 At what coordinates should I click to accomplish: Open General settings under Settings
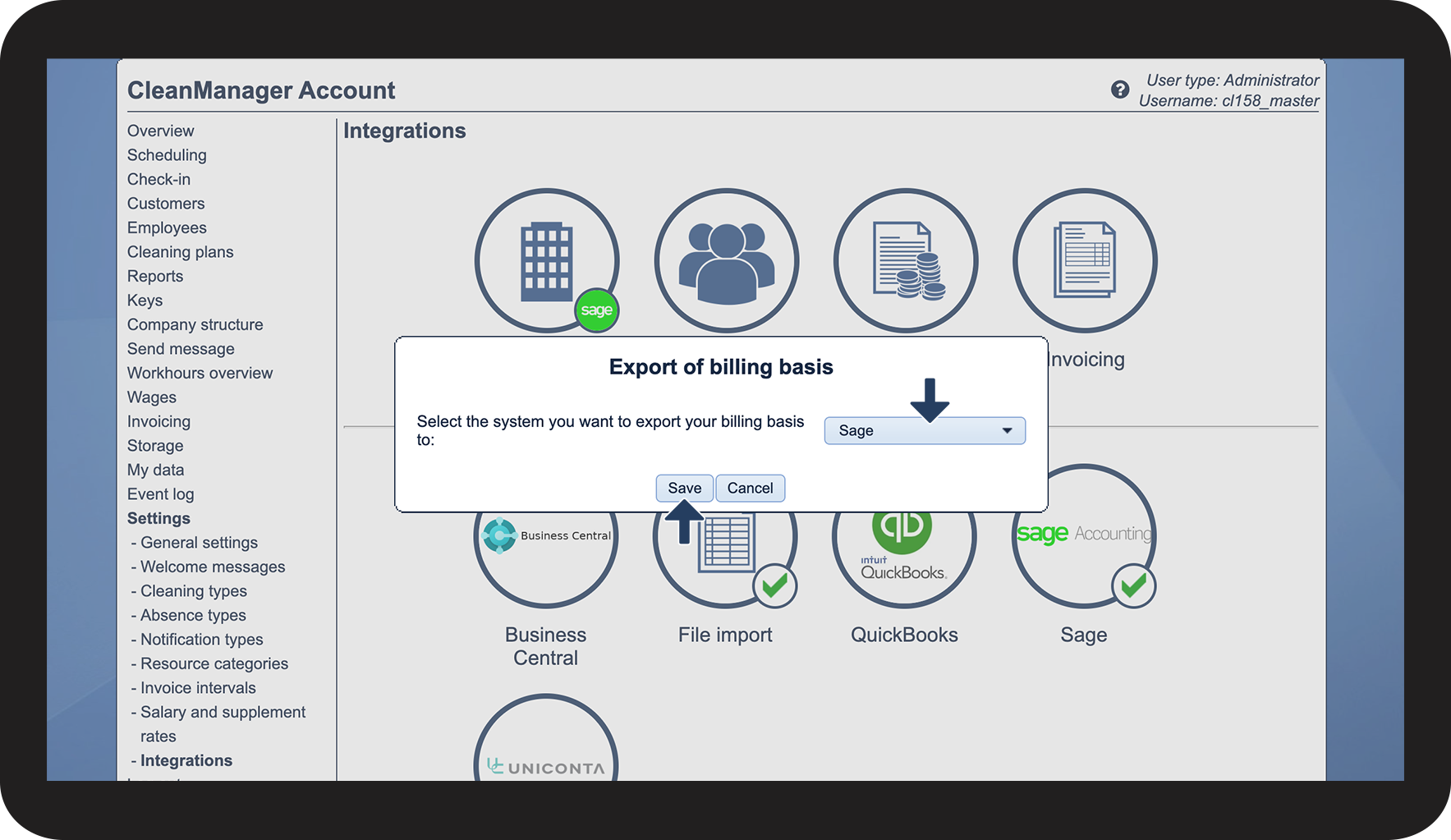(199, 543)
